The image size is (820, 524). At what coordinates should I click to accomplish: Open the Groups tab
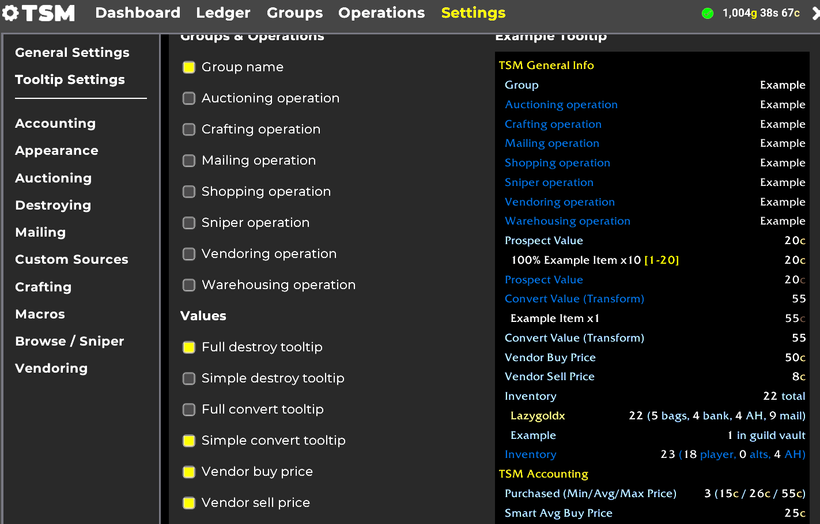tap(294, 13)
